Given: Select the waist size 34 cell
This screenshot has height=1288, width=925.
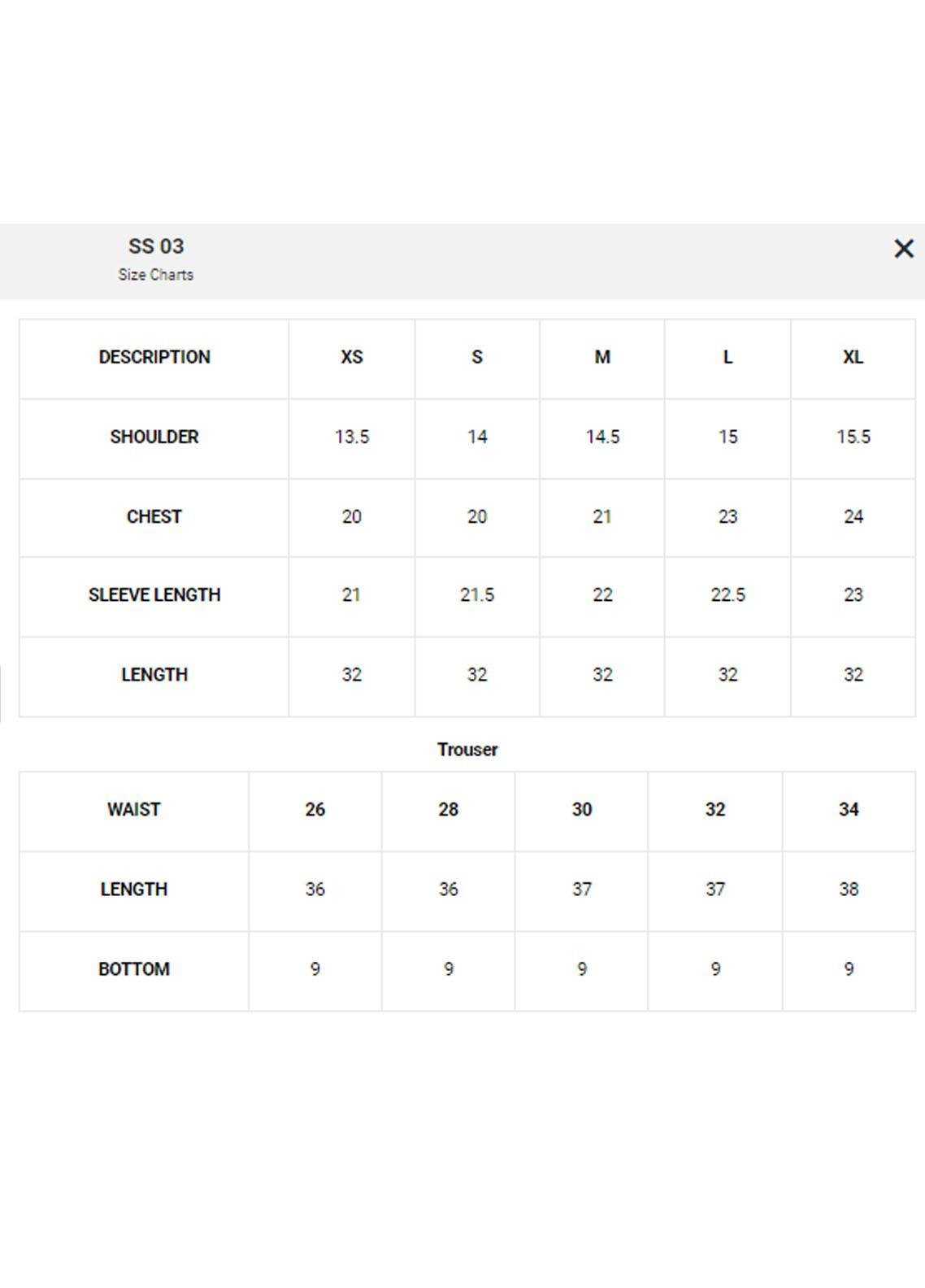Looking at the screenshot, I should [x=849, y=810].
